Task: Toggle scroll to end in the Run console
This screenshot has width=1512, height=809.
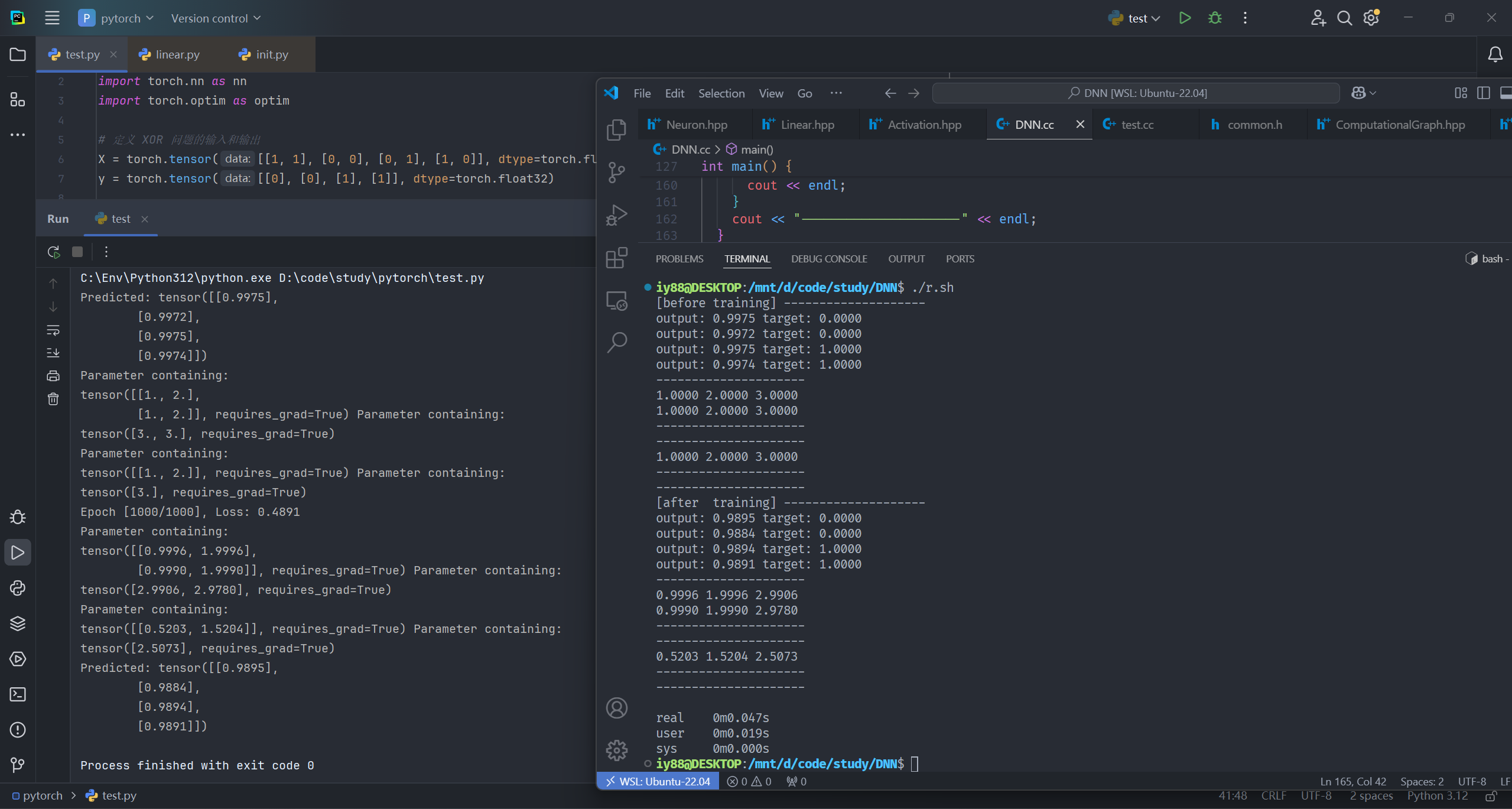Action: pyautogui.click(x=53, y=353)
